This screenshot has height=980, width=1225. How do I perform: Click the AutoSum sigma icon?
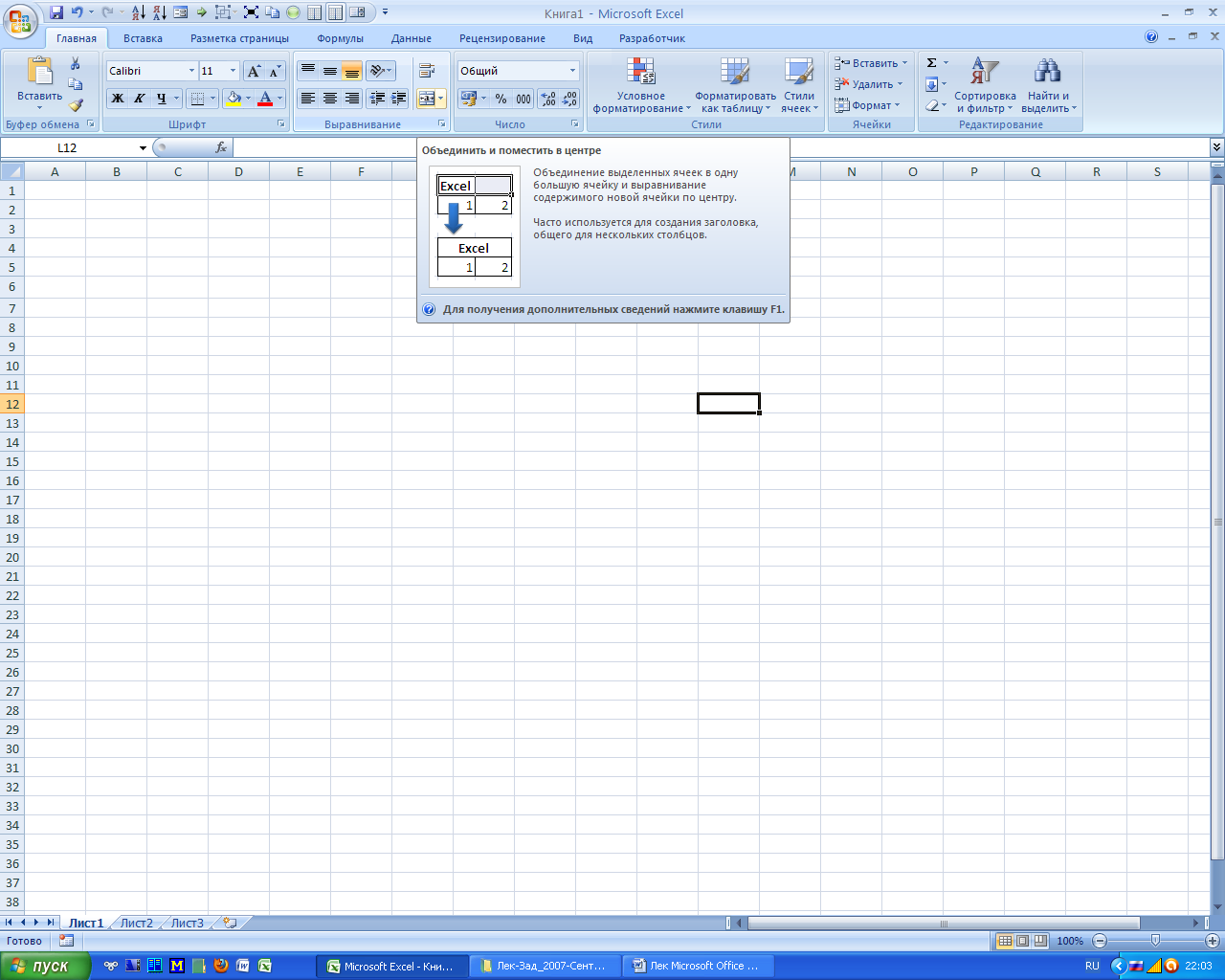(932, 63)
